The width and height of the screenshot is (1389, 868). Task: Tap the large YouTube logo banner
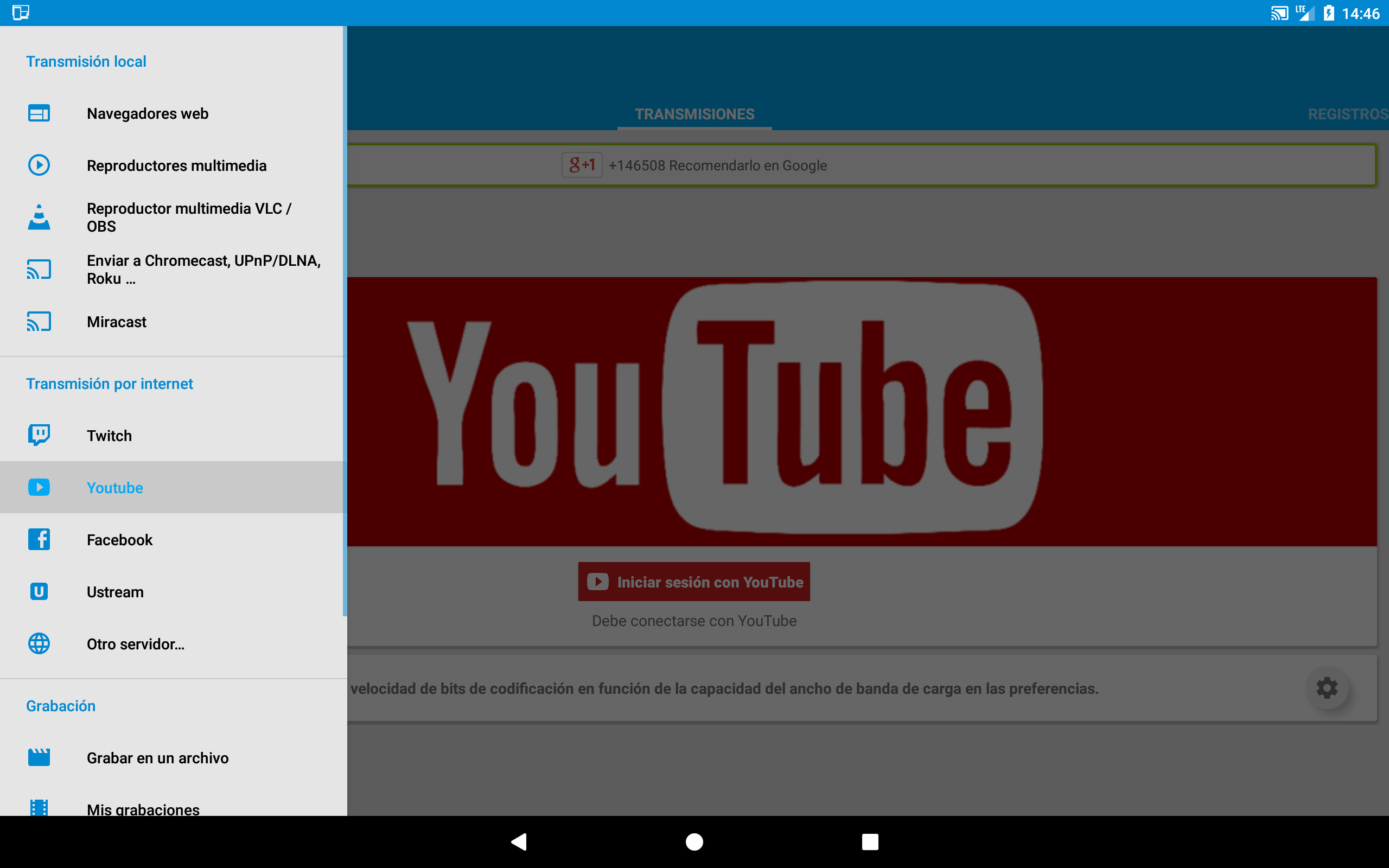862,411
